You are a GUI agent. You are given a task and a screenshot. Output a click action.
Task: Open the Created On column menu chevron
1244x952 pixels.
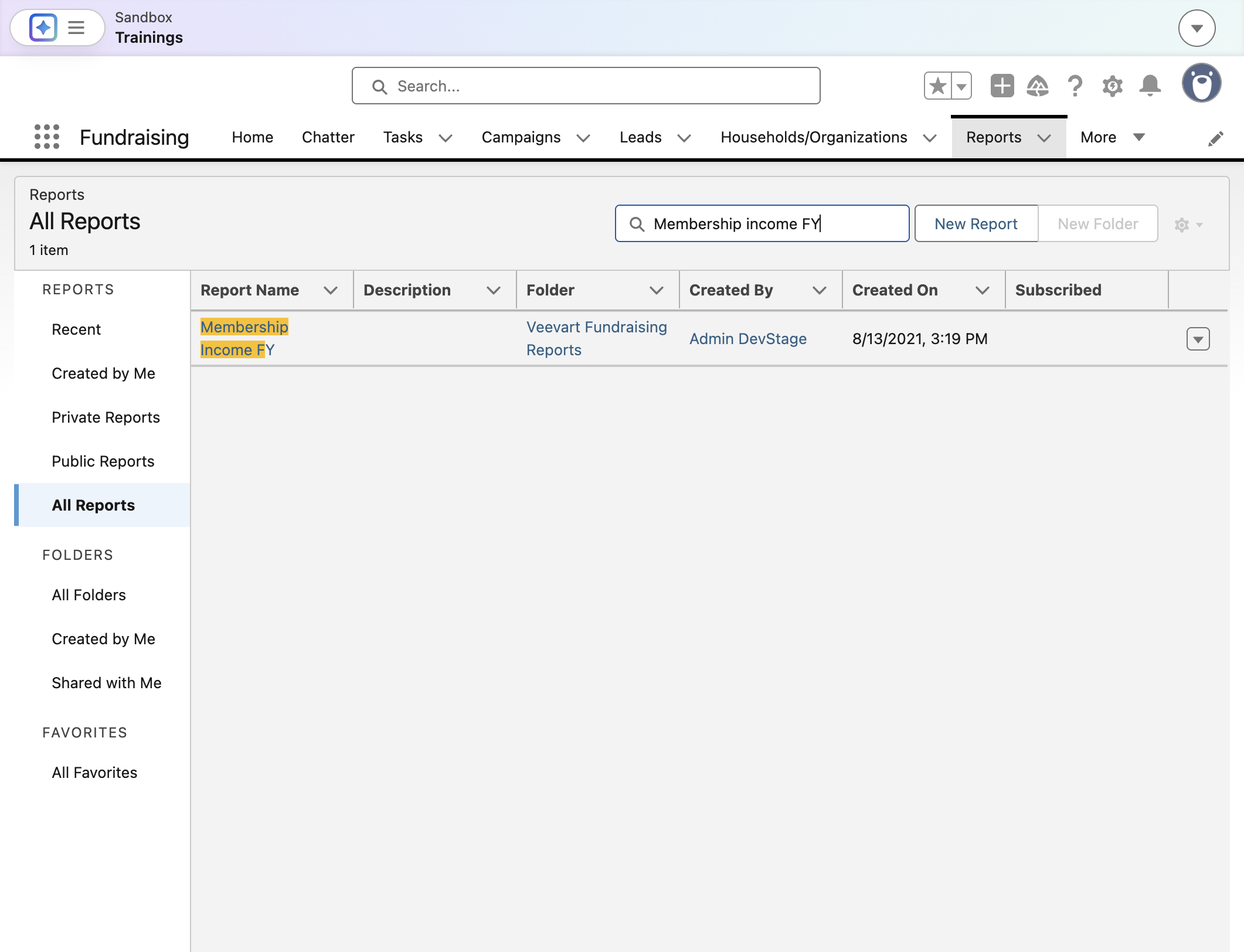(982, 290)
